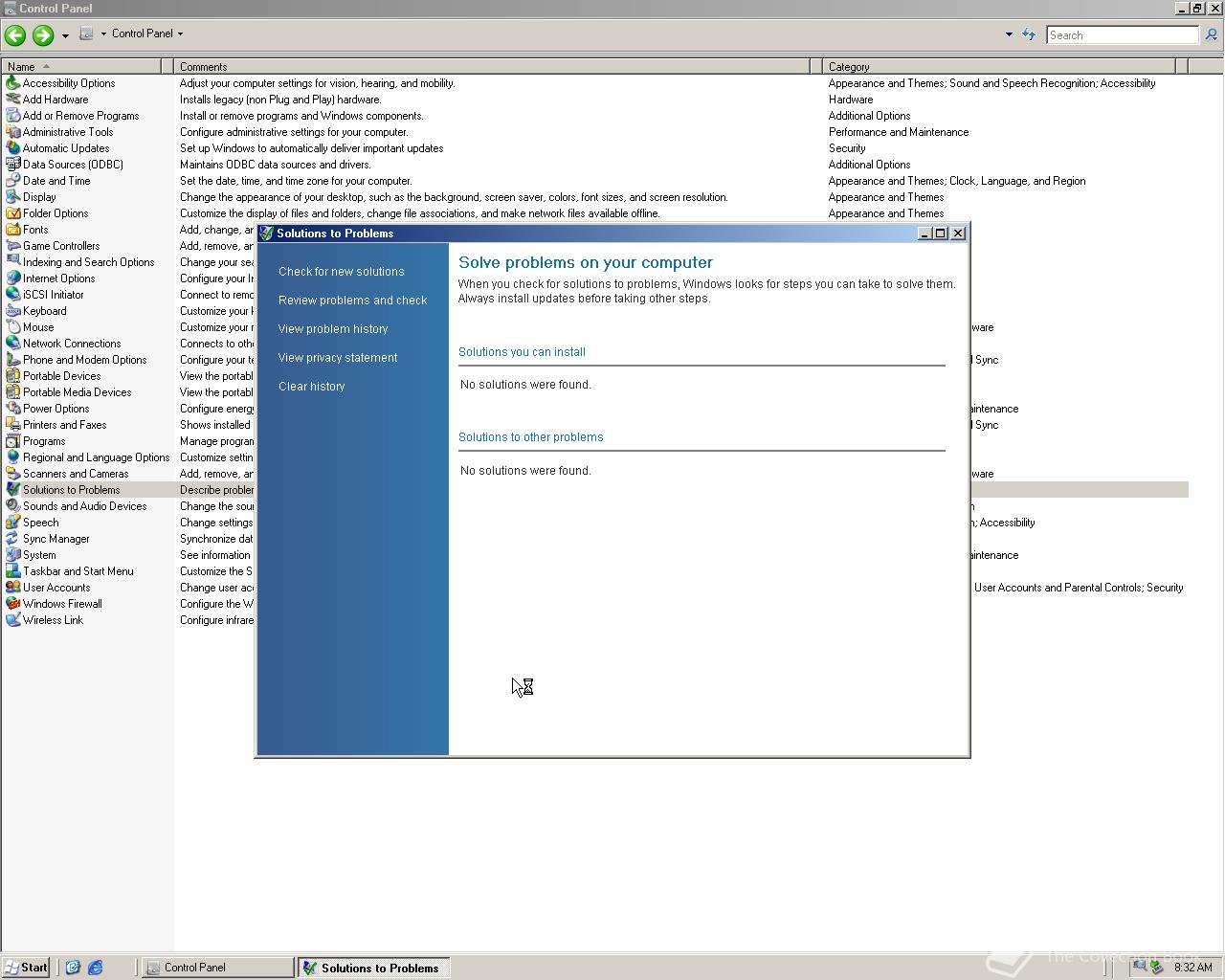Select the Internet Options icon
The width and height of the screenshot is (1225, 980).
point(13,278)
